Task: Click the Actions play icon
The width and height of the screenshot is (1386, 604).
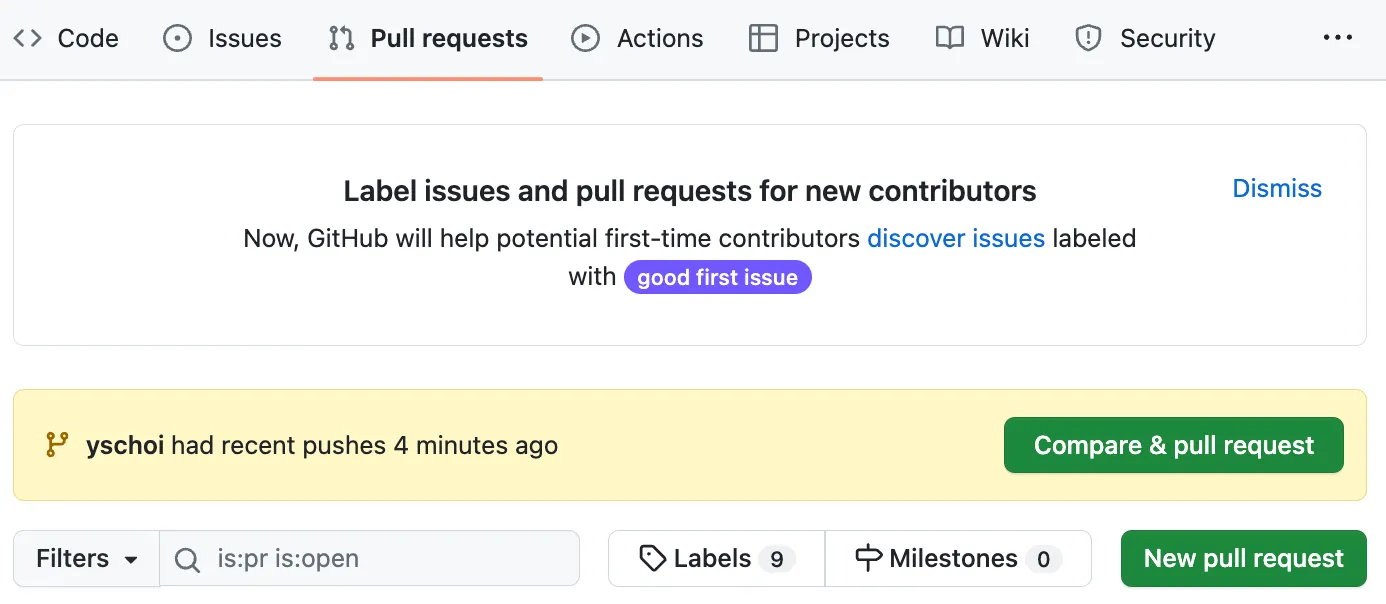Action: (x=585, y=39)
